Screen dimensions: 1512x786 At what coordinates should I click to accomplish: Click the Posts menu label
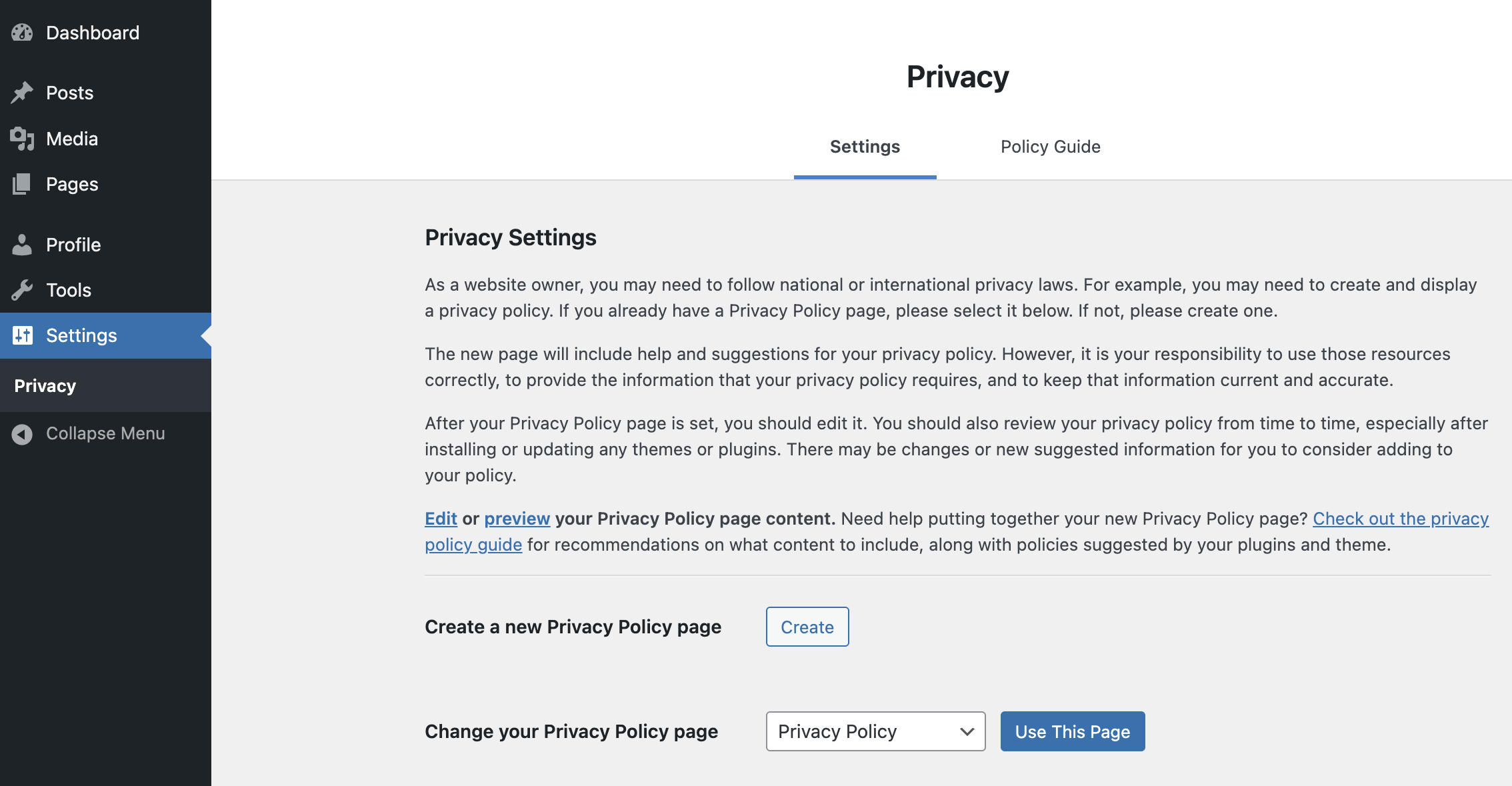[69, 92]
